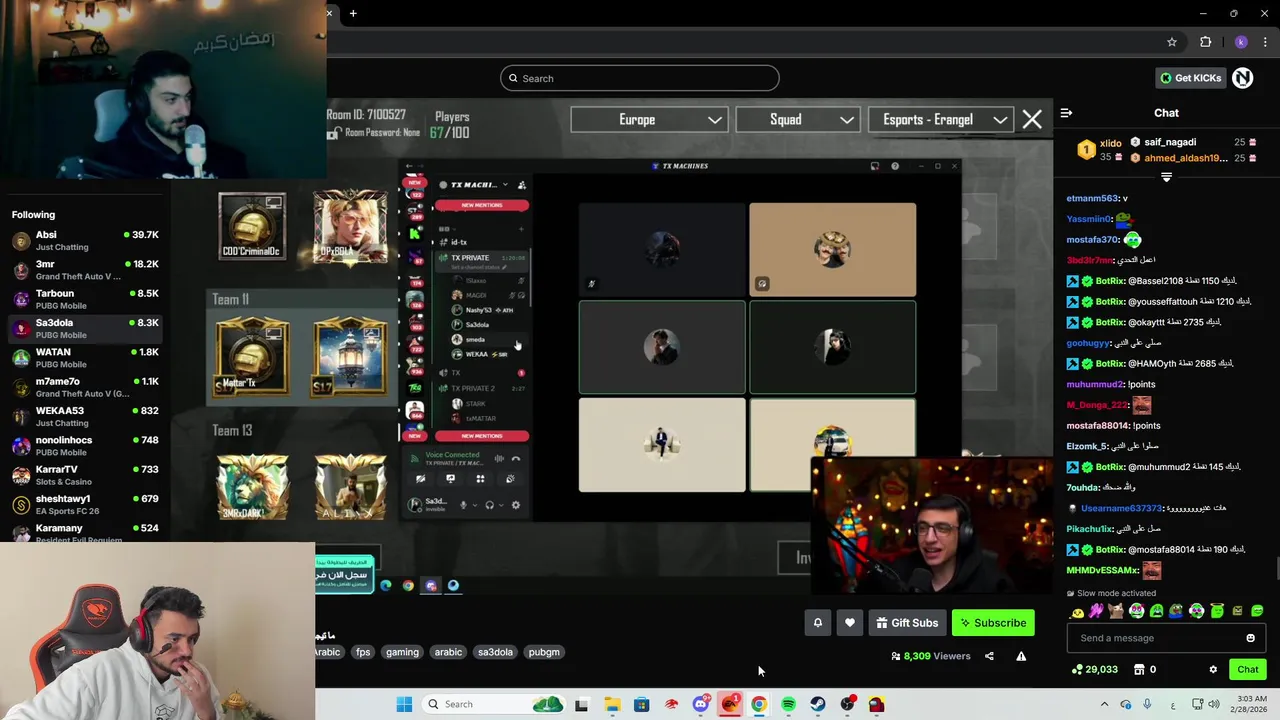Click the cat emote in quick emotes

tap(1116, 611)
